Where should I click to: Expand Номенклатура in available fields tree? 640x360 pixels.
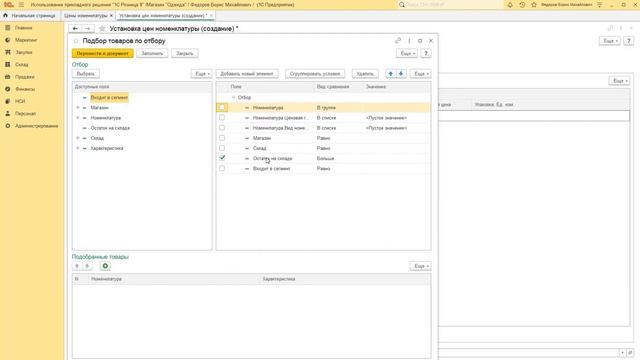point(78,118)
